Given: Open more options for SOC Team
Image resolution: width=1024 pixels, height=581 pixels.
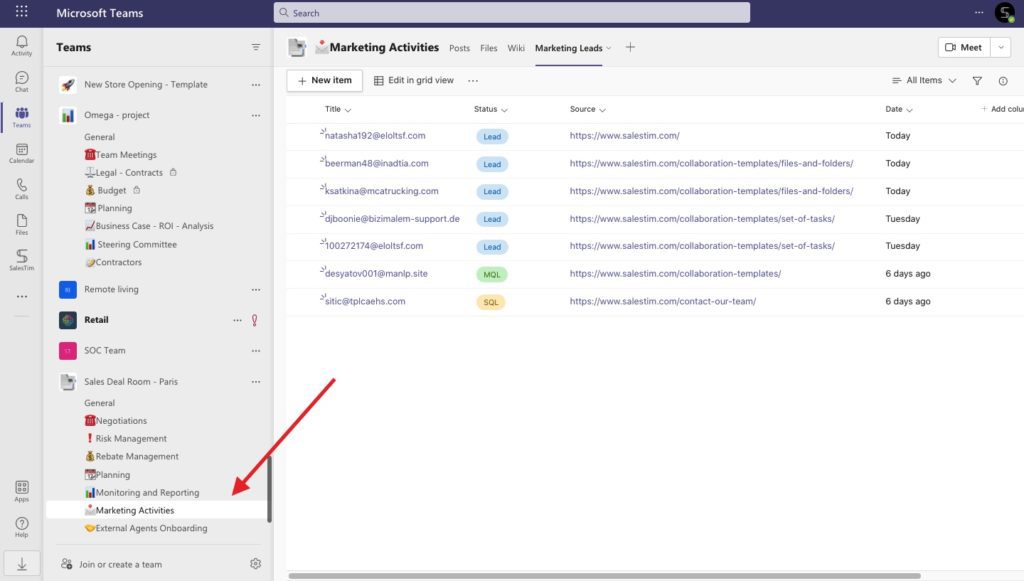Looking at the screenshot, I should tap(256, 351).
